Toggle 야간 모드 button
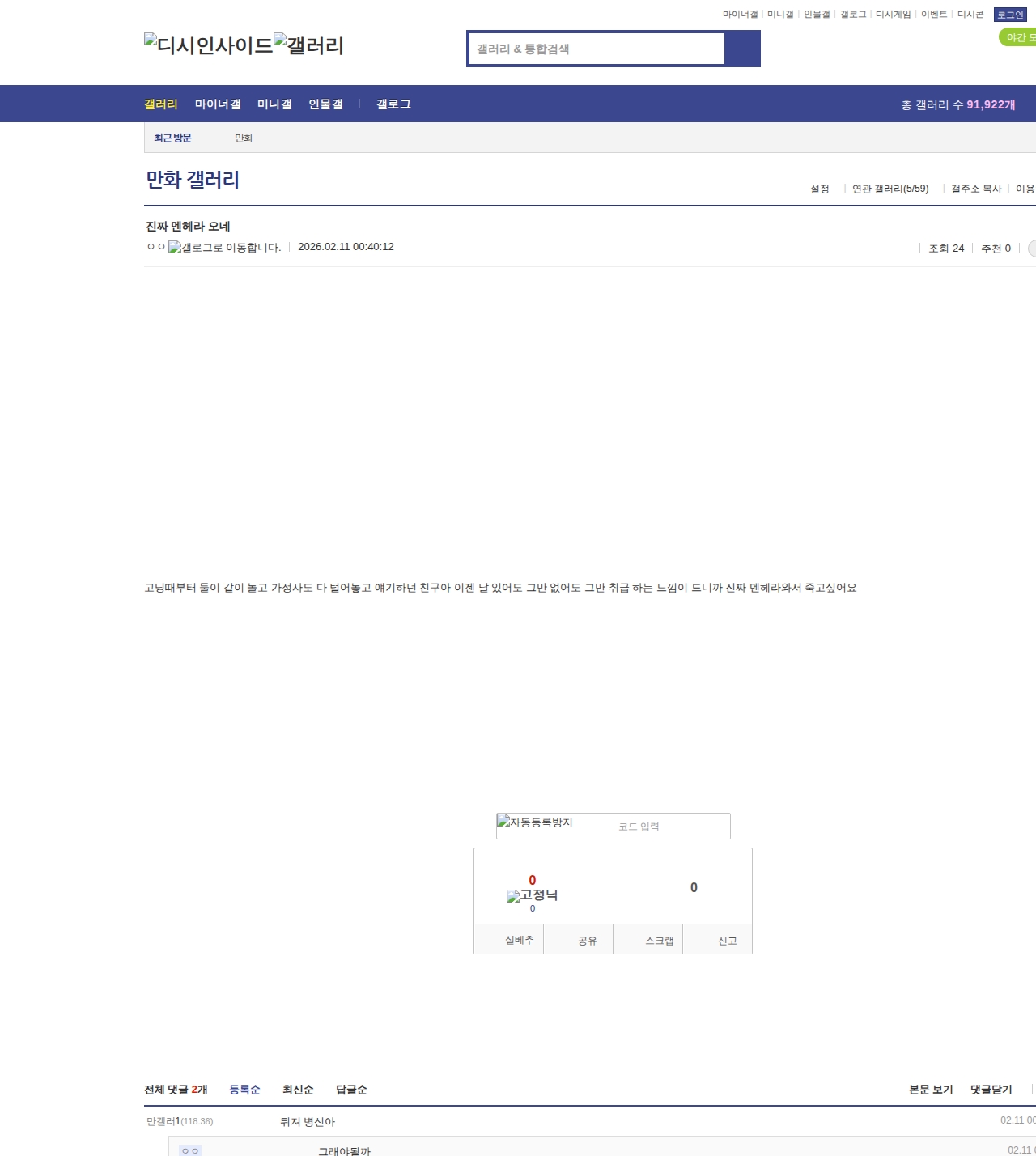 tap(1017, 37)
